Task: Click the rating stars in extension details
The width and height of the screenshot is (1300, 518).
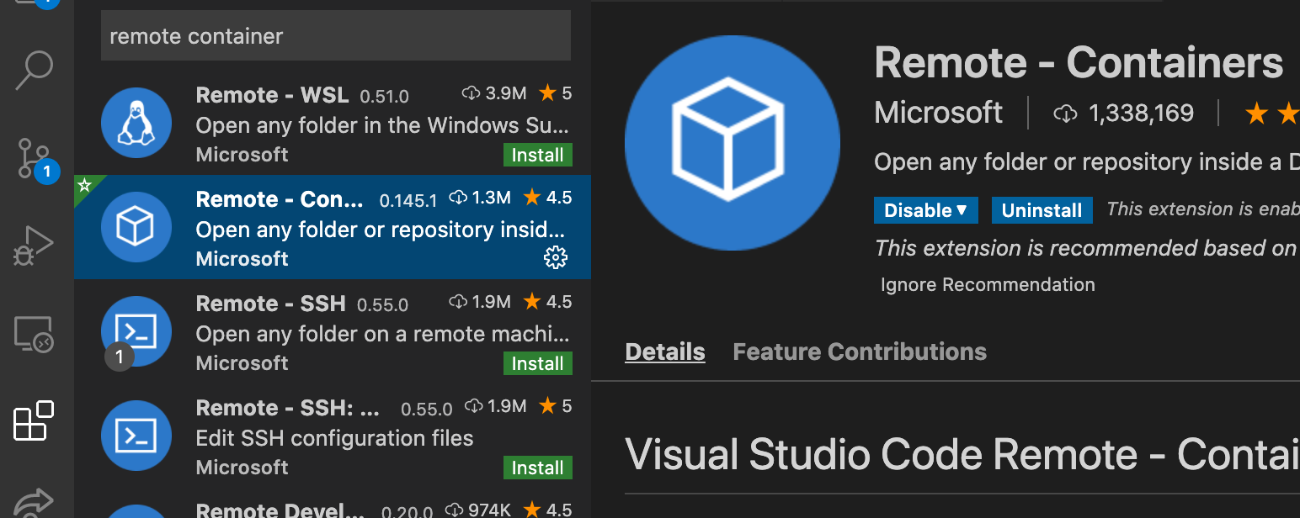Action: coord(1271,114)
